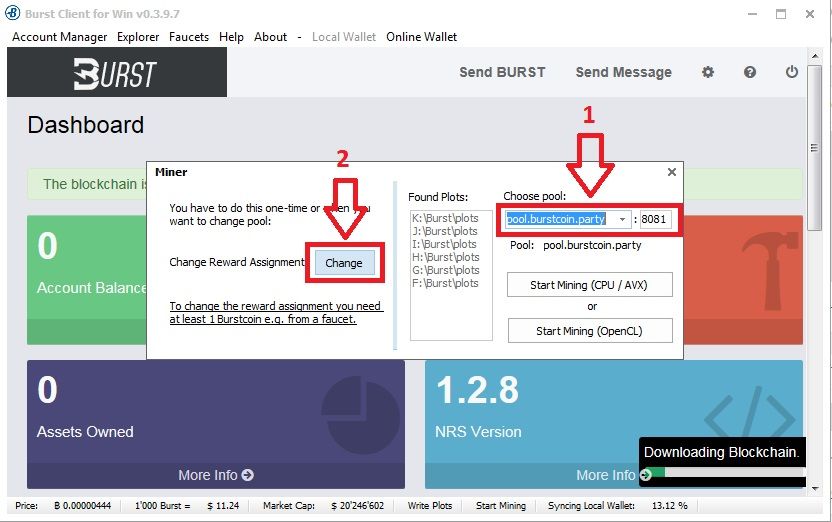The image size is (832, 522).
Task: Click the Syncing Local Wallet 13.12 % status
Action: coord(618,506)
